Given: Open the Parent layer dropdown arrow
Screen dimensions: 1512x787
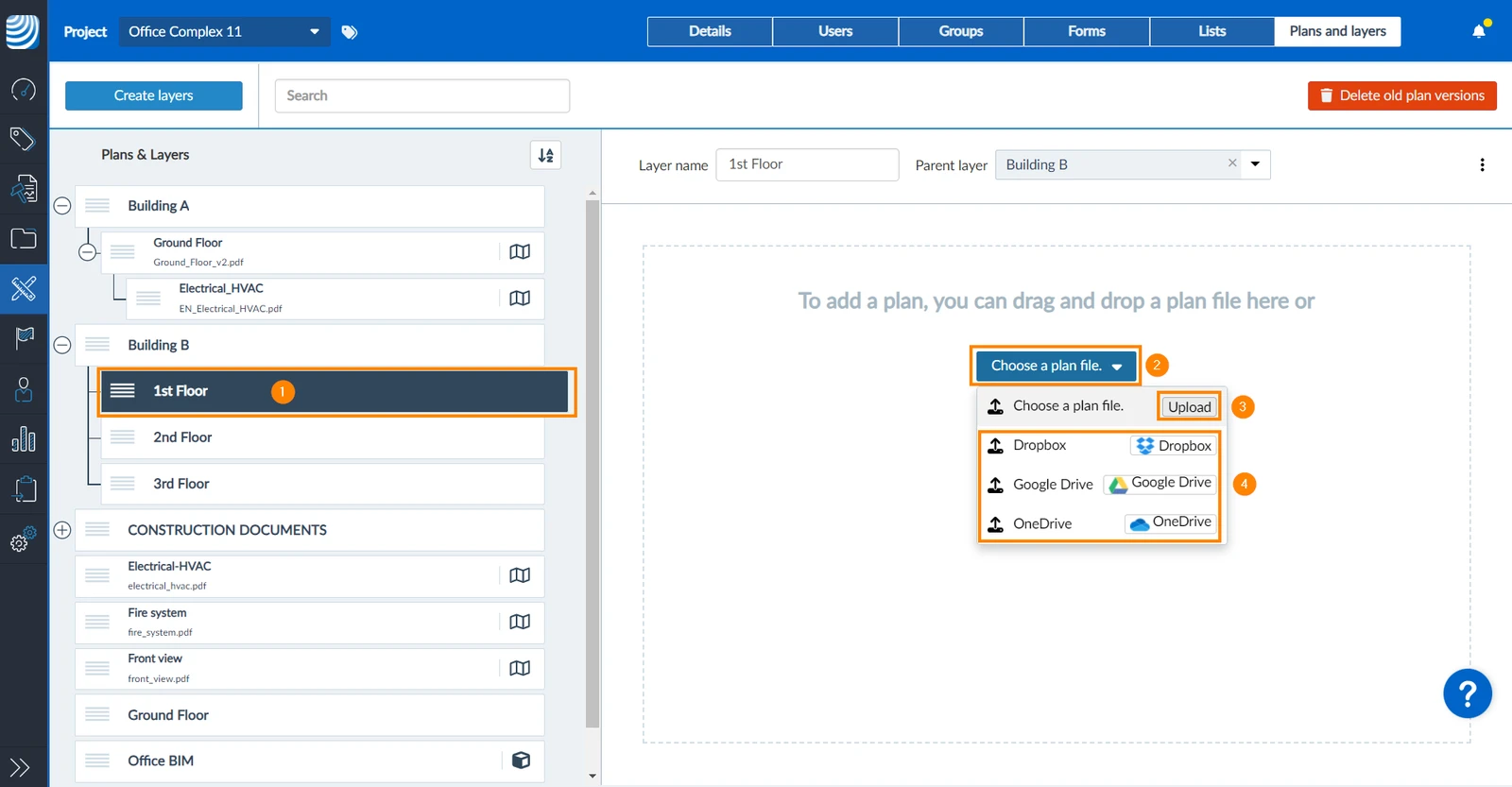Looking at the screenshot, I should point(1256,164).
